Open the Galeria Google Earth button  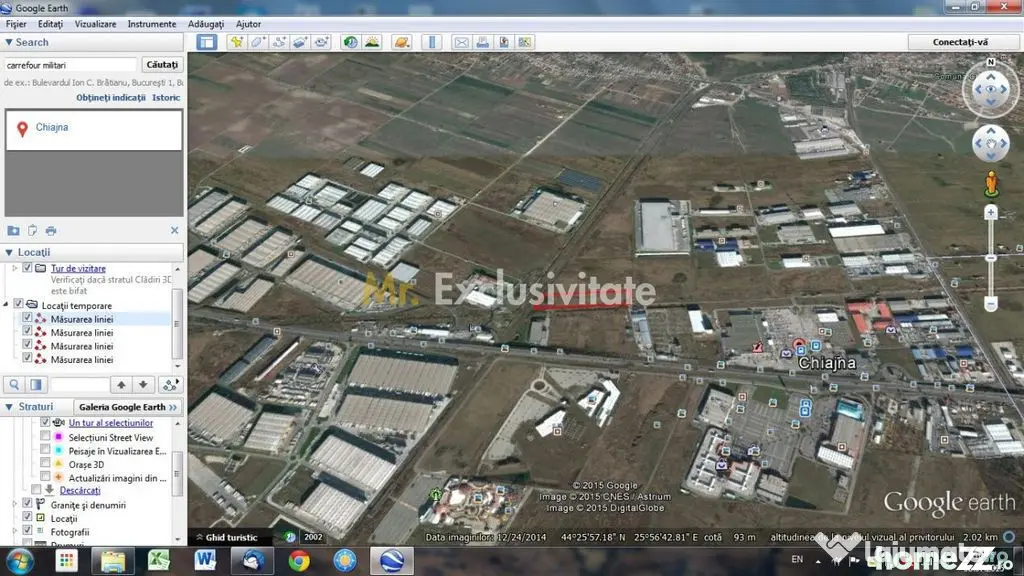tap(127, 407)
